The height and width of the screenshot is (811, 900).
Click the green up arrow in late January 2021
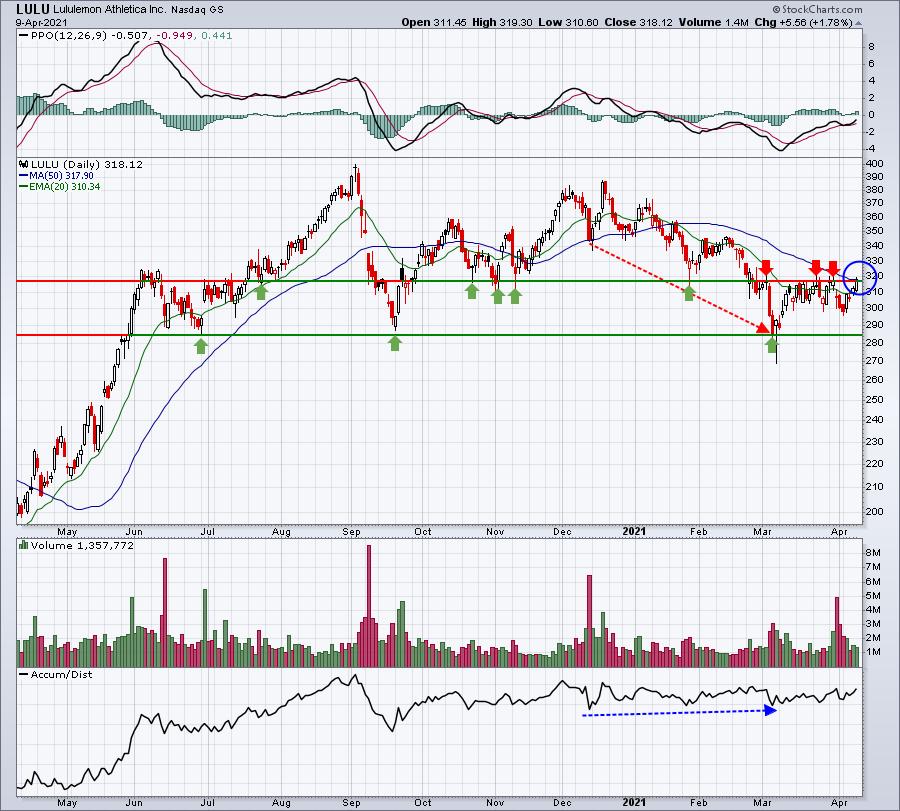click(x=689, y=292)
